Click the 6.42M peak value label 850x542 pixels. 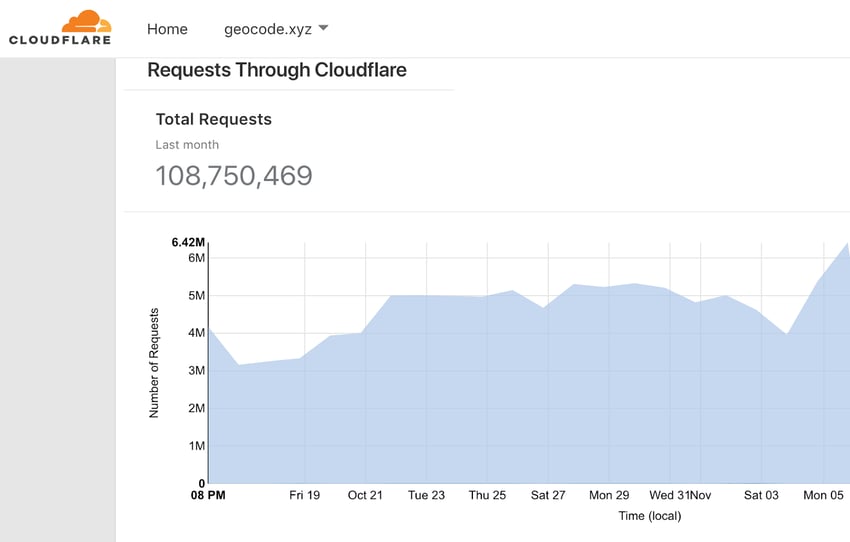[188, 242]
